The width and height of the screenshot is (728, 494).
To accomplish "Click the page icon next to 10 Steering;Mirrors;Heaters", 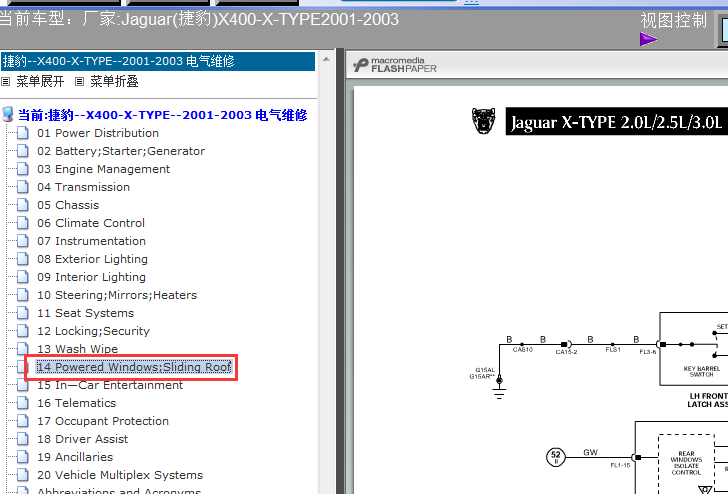I will point(23,295).
